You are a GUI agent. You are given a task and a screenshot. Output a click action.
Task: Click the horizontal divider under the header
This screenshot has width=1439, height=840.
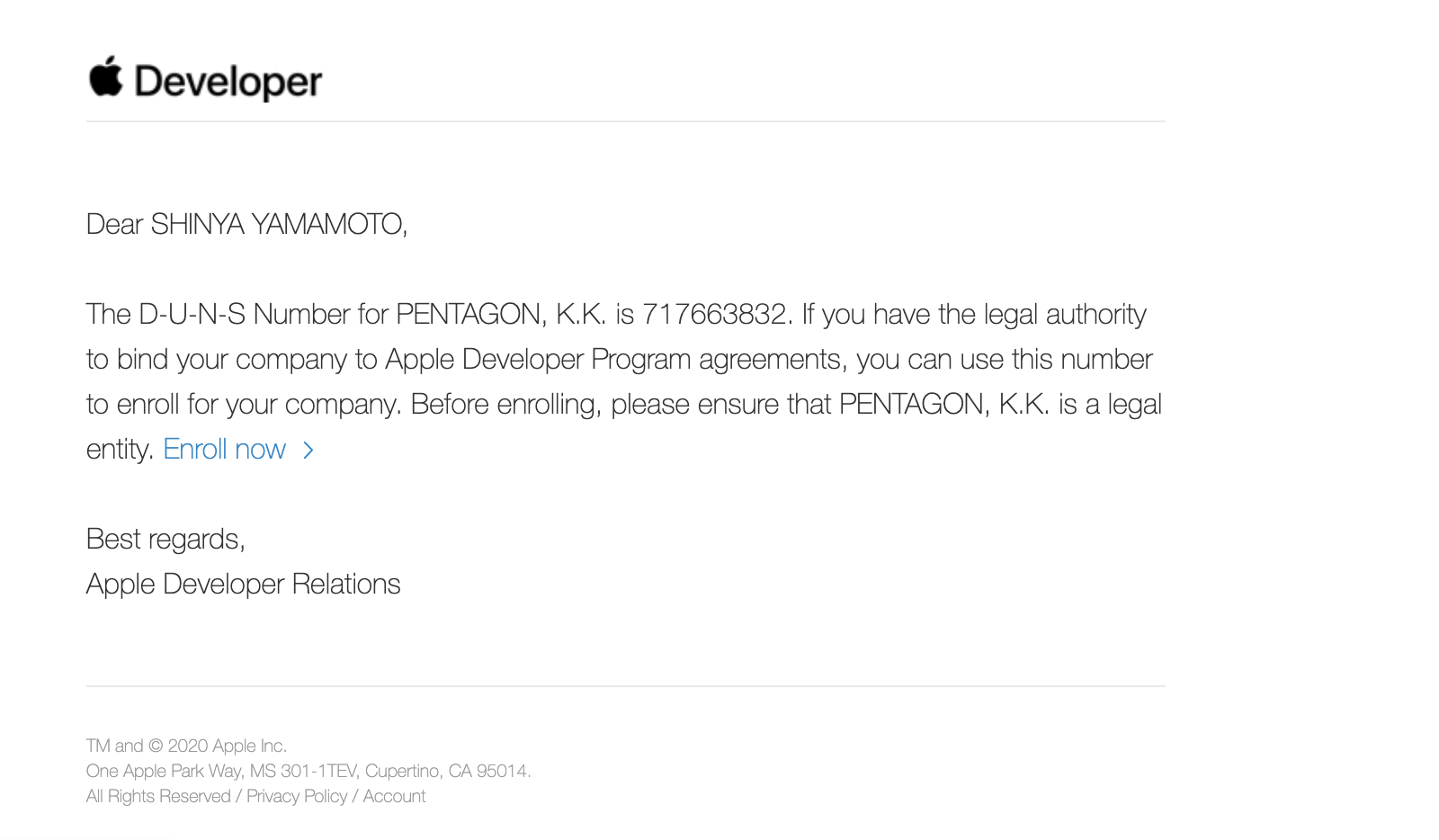click(626, 121)
